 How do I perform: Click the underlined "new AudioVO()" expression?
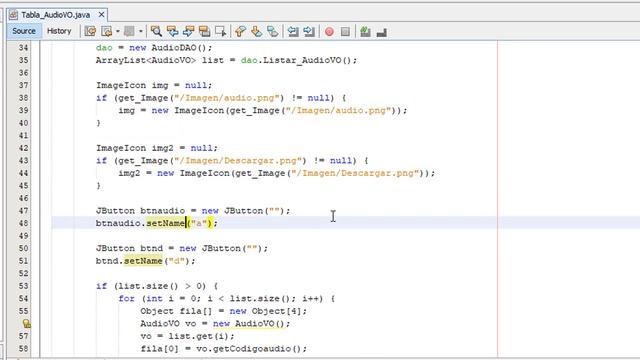click(249, 324)
